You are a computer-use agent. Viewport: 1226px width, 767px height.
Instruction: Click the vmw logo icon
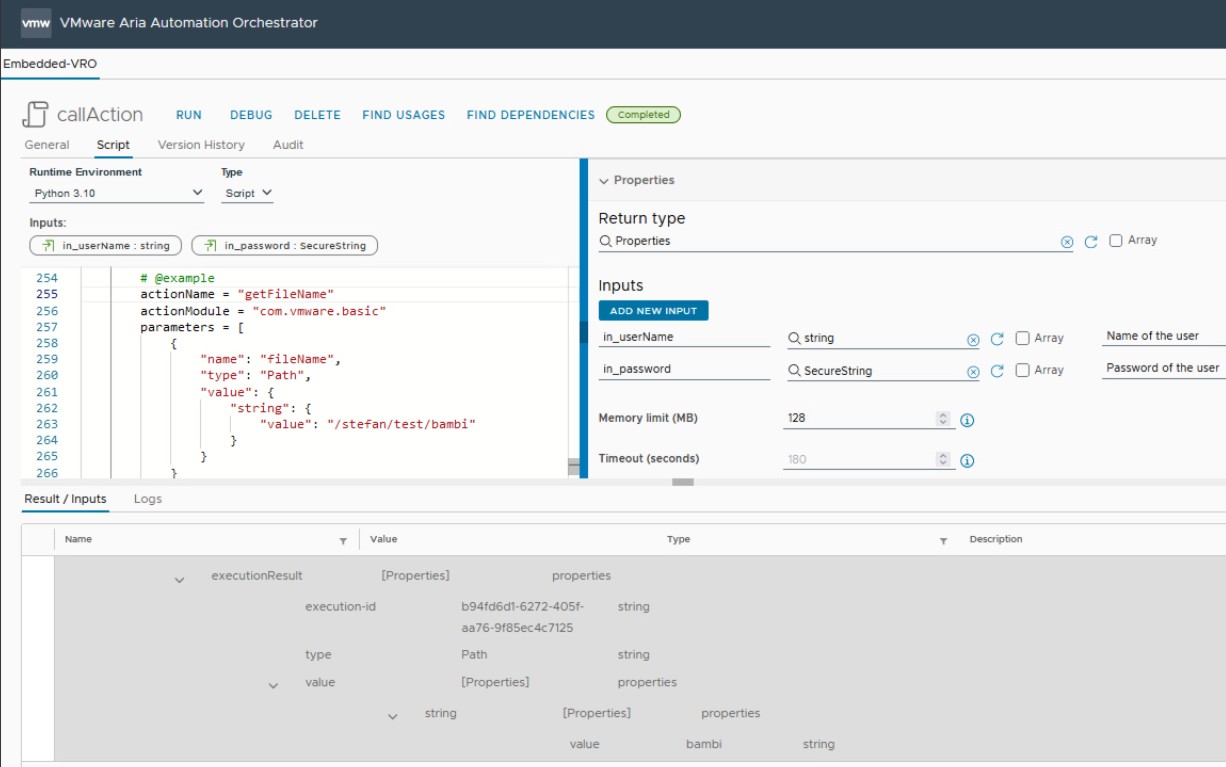[x=36, y=22]
